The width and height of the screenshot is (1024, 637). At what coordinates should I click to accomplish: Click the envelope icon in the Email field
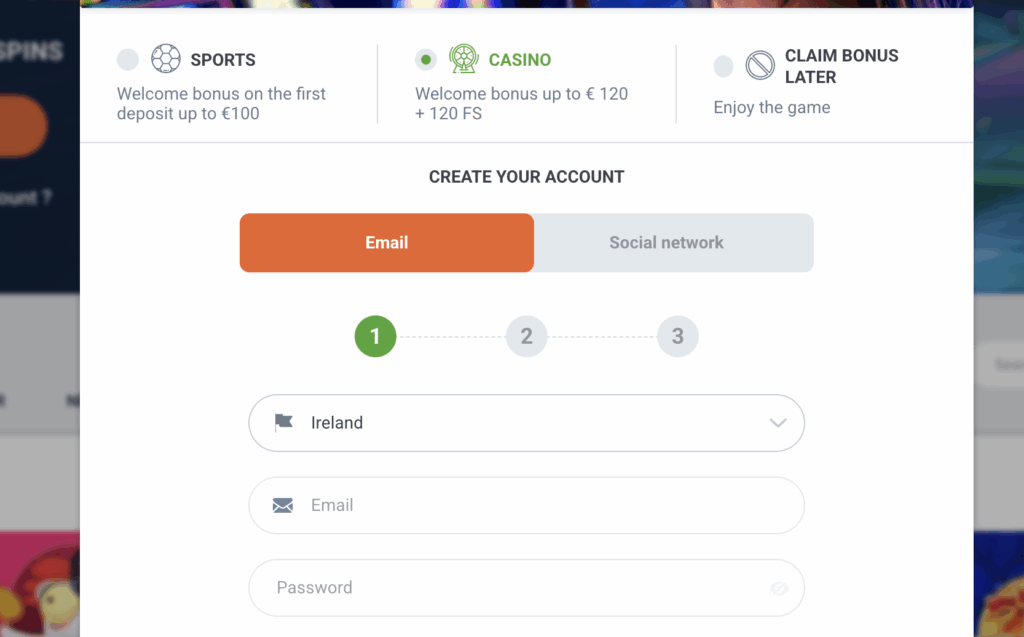click(x=285, y=505)
